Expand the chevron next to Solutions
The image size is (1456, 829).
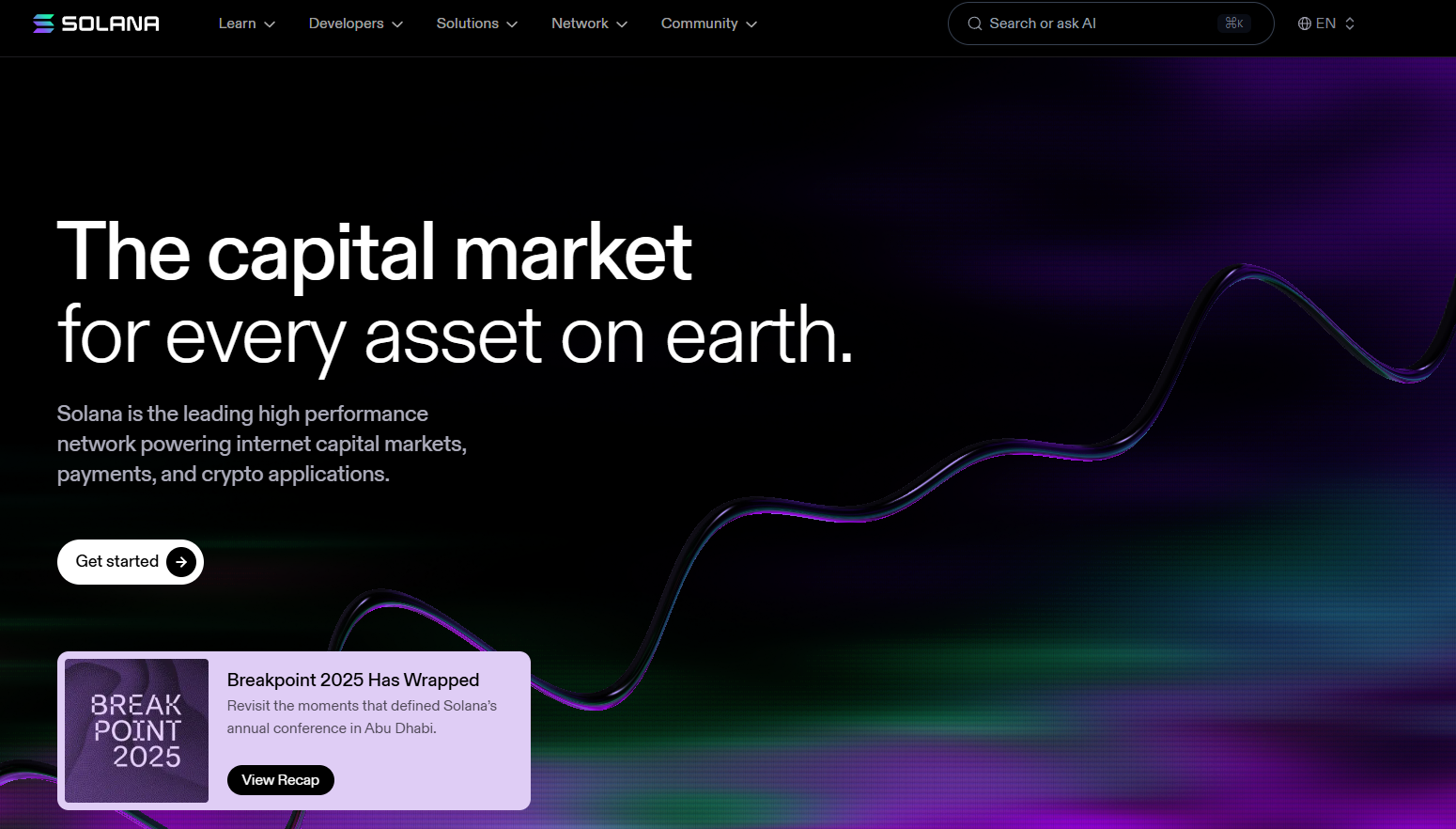512,24
